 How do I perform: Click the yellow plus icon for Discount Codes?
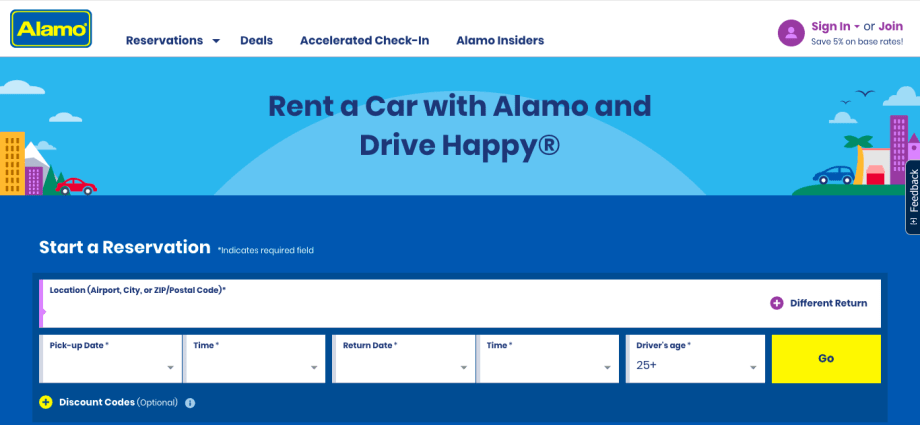[46, 402]
